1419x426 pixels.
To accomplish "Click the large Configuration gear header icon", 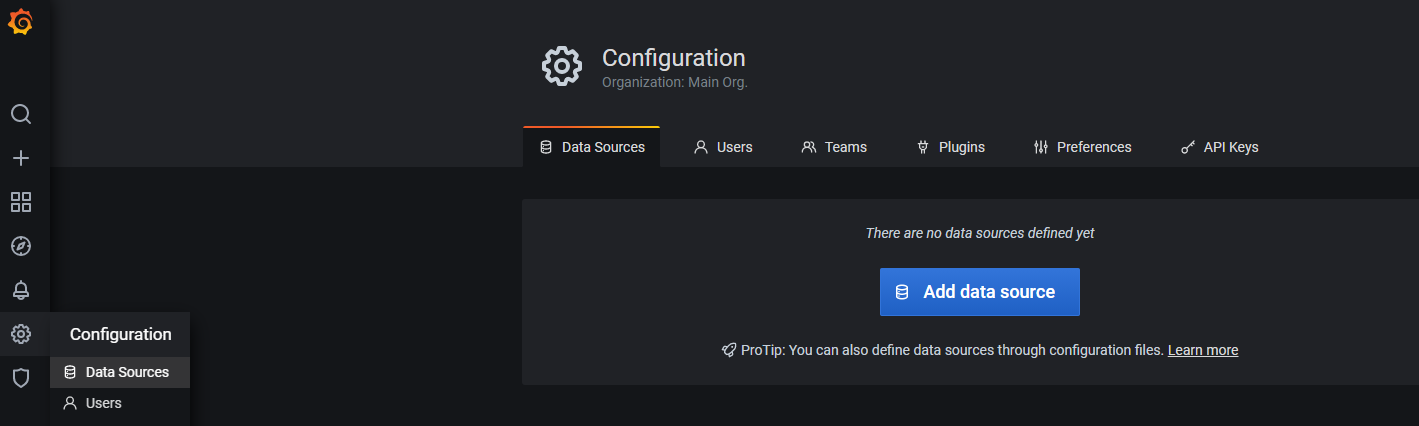I will pyautogui.click(x=561, y=66).
